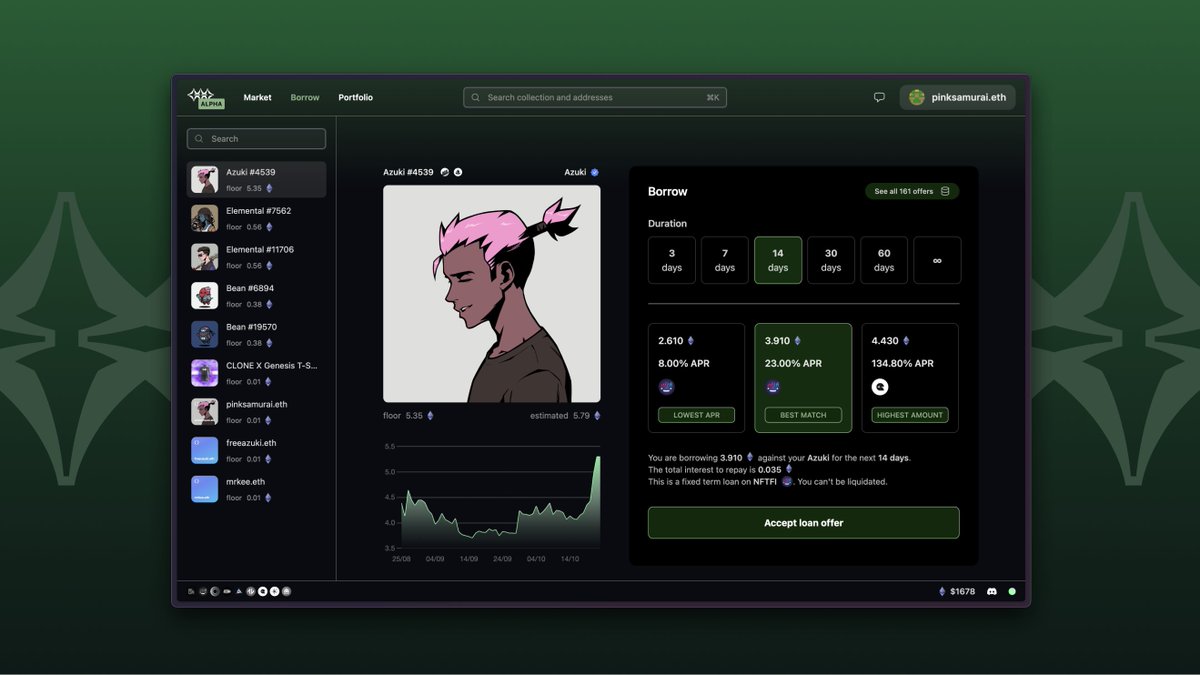Image resolution: width=1200 pixels, height=675 pixels.
Task: Click the floor 5.35 value under artwork
Action: (x=415, y=416)
